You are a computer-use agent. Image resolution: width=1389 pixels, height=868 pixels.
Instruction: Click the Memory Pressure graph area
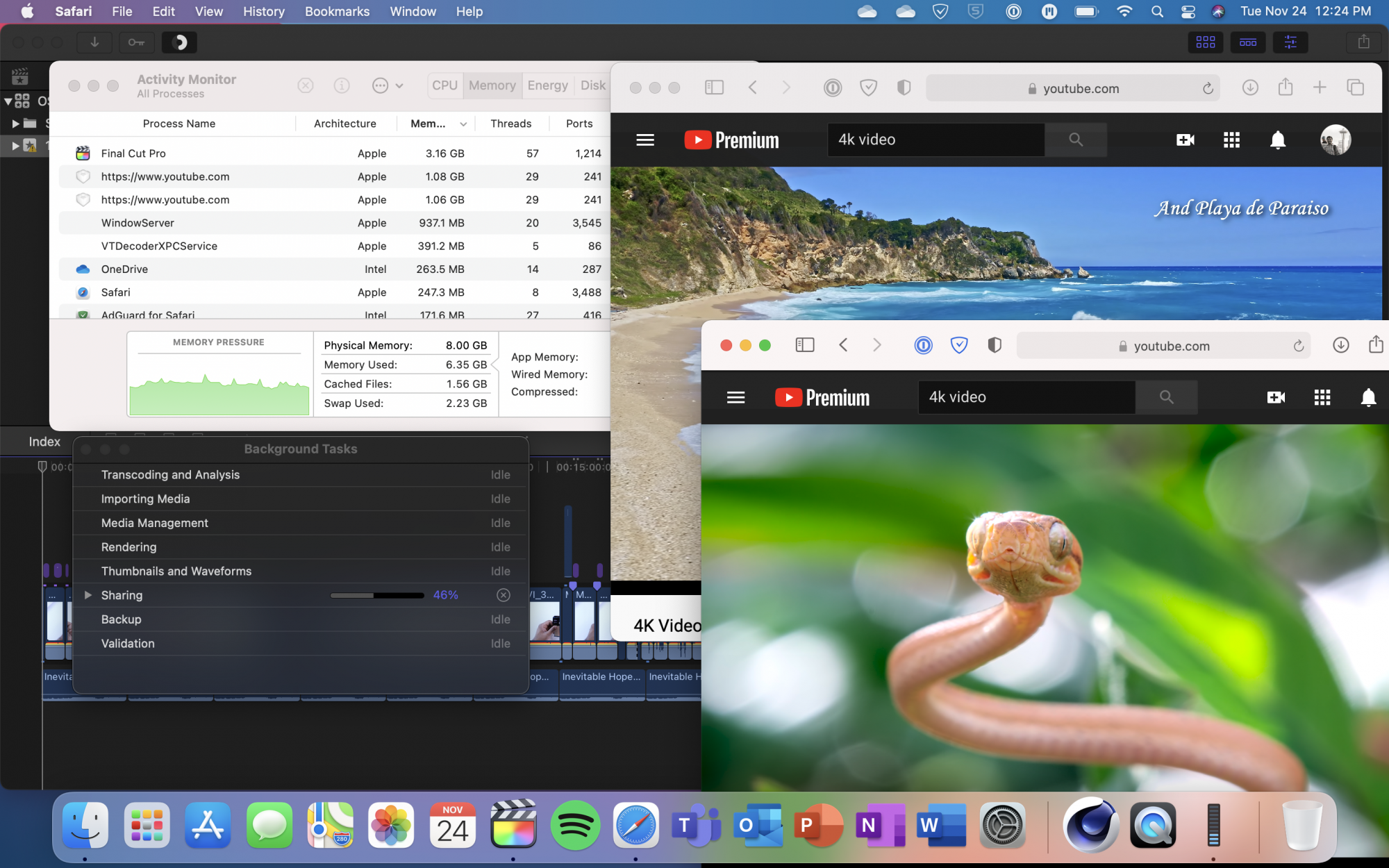click(x=218, y=385)
